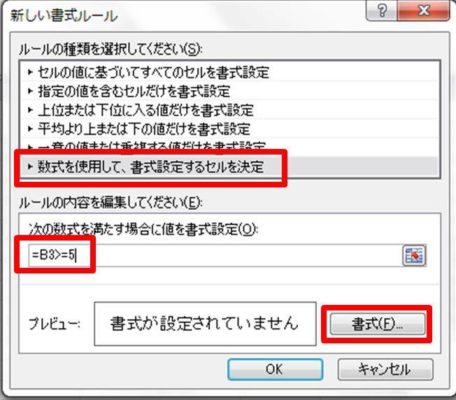
Task: Select rule 平均より上または下の値だけを書式設定
Action: tap(229, 129)
